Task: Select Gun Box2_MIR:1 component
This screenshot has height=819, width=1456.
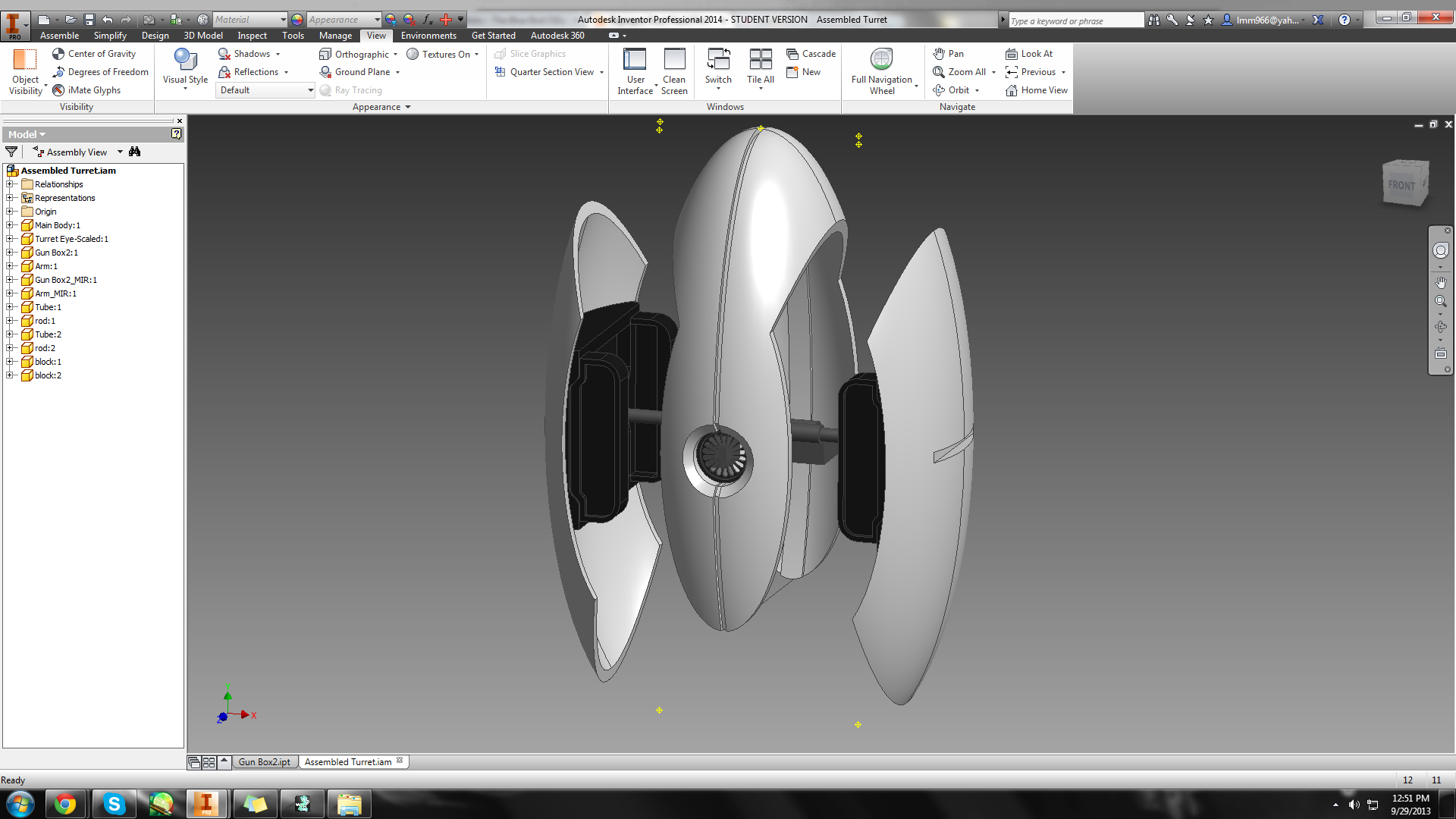Action: click(x=65, y=280)
